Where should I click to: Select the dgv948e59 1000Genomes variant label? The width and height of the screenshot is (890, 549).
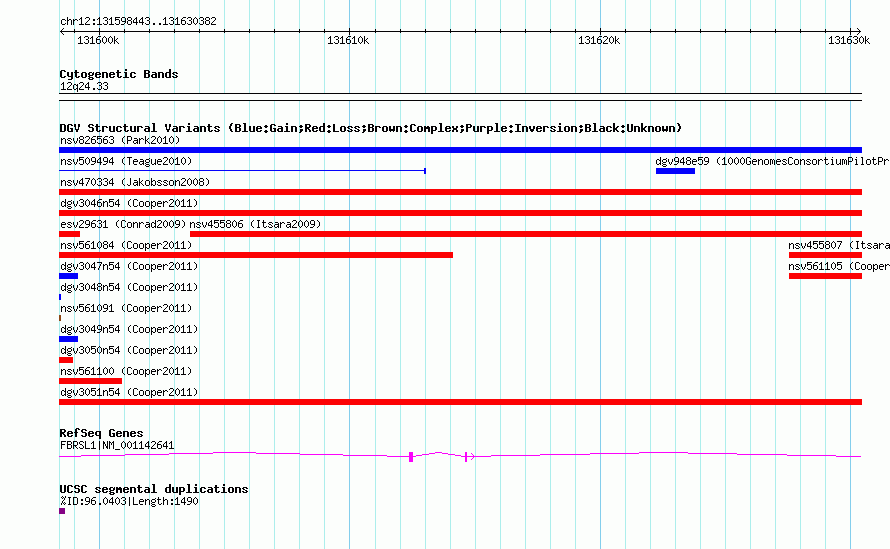click(x=773, y=161)
